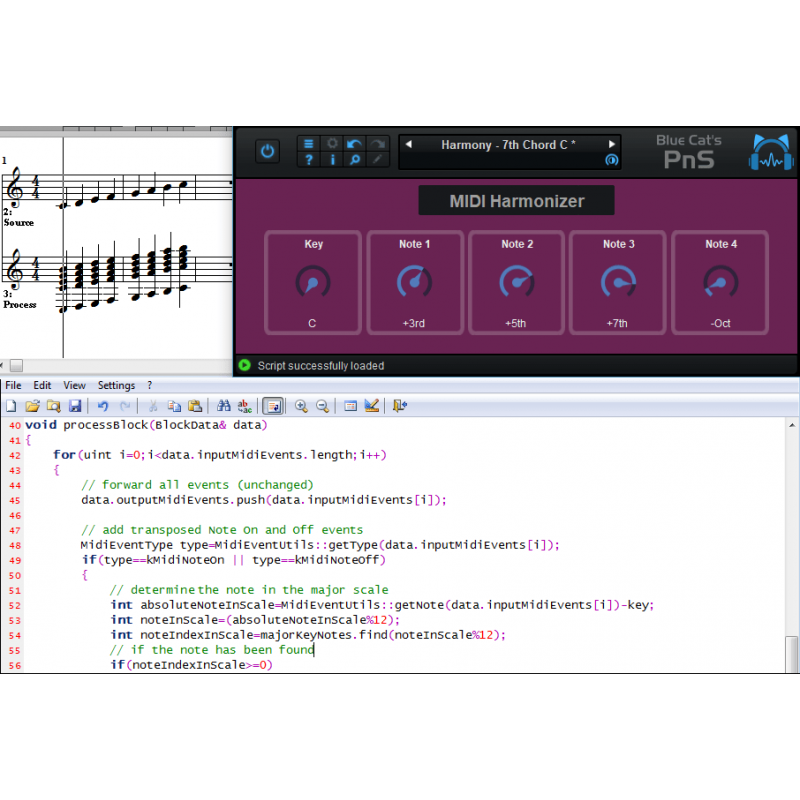This screenshot has height=800, width=800.
Task: Save the script in the editor toolbar
Action: pyautogui.click(x=75, y=405)
